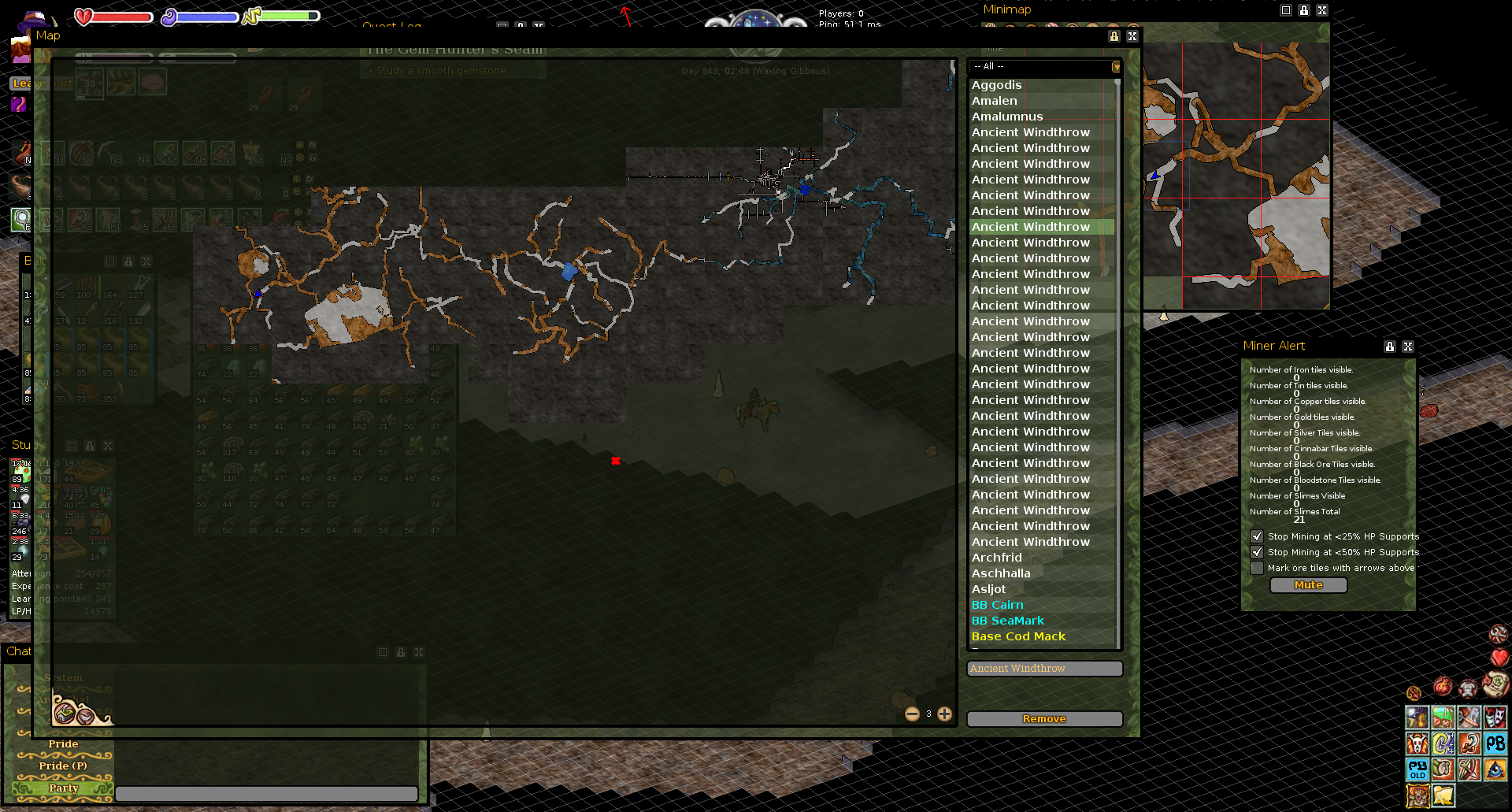The image size is (1512, 812).
Task: Zoom out the map with minus button
Action: (912, 714)
